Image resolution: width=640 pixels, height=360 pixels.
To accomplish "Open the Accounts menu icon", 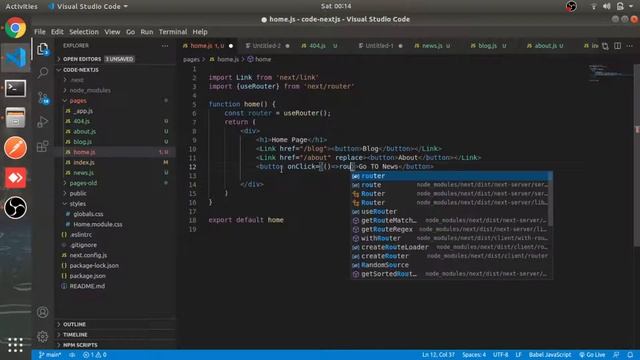I will tap(42, 312).
